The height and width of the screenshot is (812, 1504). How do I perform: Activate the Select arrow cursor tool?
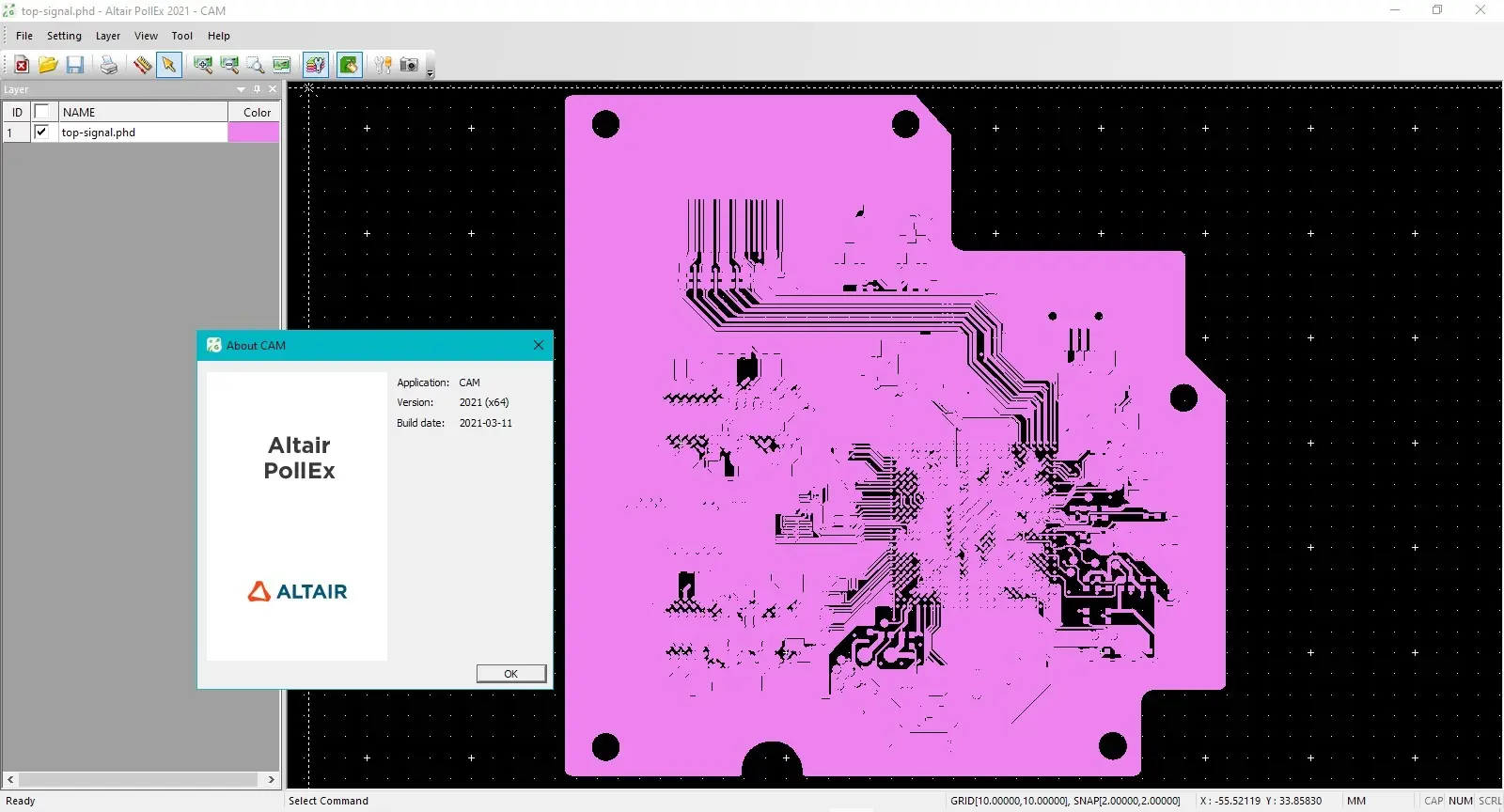point(169,65)
